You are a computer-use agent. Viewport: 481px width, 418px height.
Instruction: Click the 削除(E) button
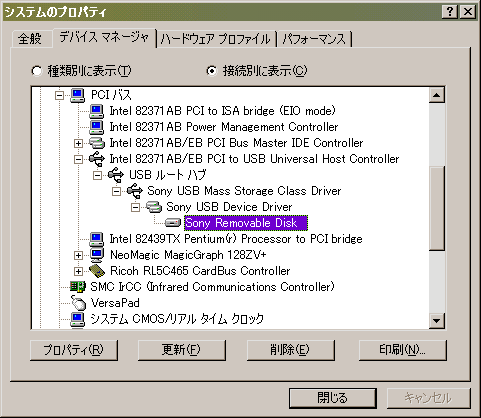click(290, 350)
